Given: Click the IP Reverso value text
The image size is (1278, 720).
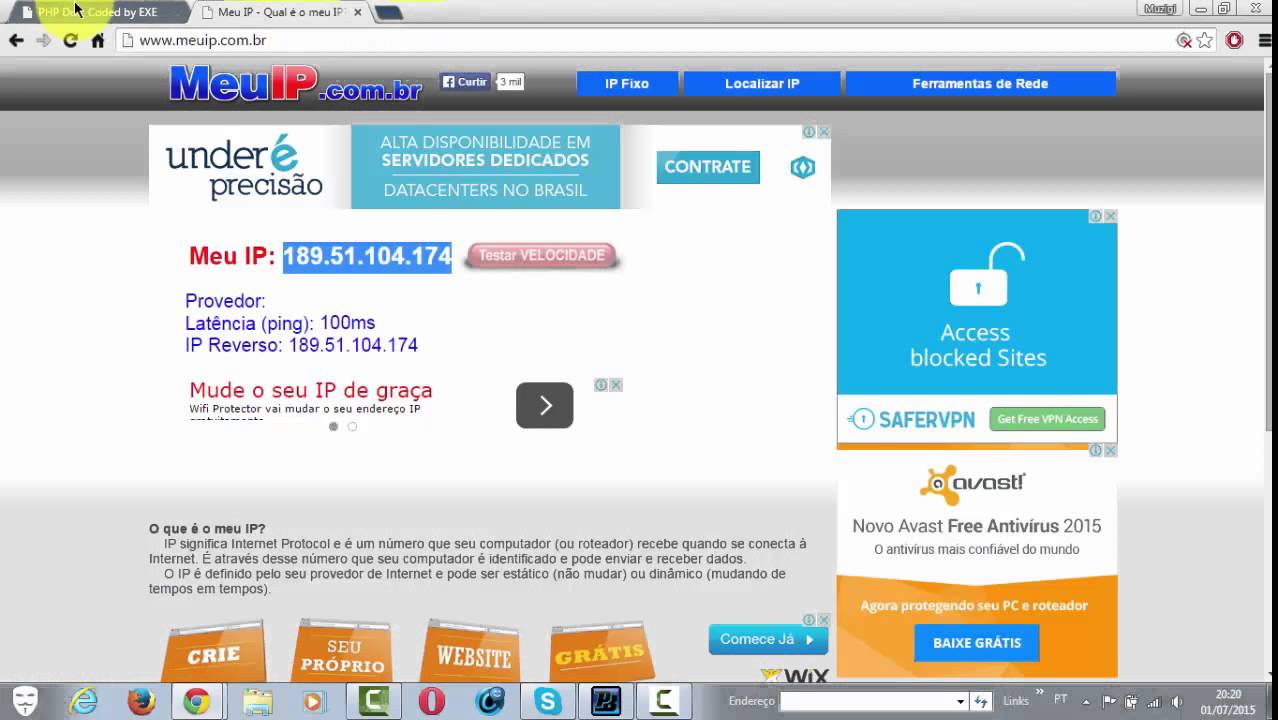Looking at the screenshot, I should (353, 345).
